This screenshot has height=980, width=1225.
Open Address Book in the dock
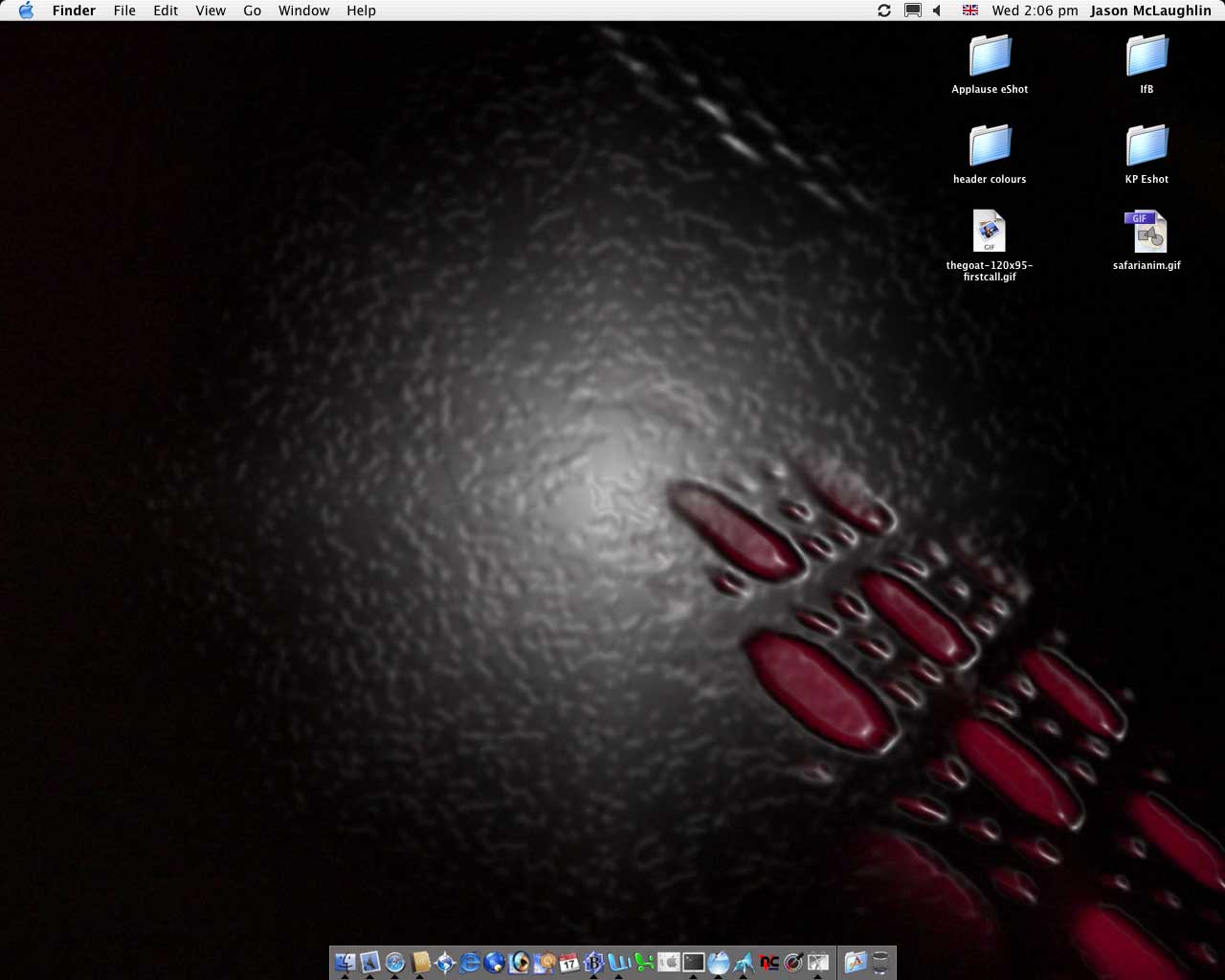(x=419, y=962)
